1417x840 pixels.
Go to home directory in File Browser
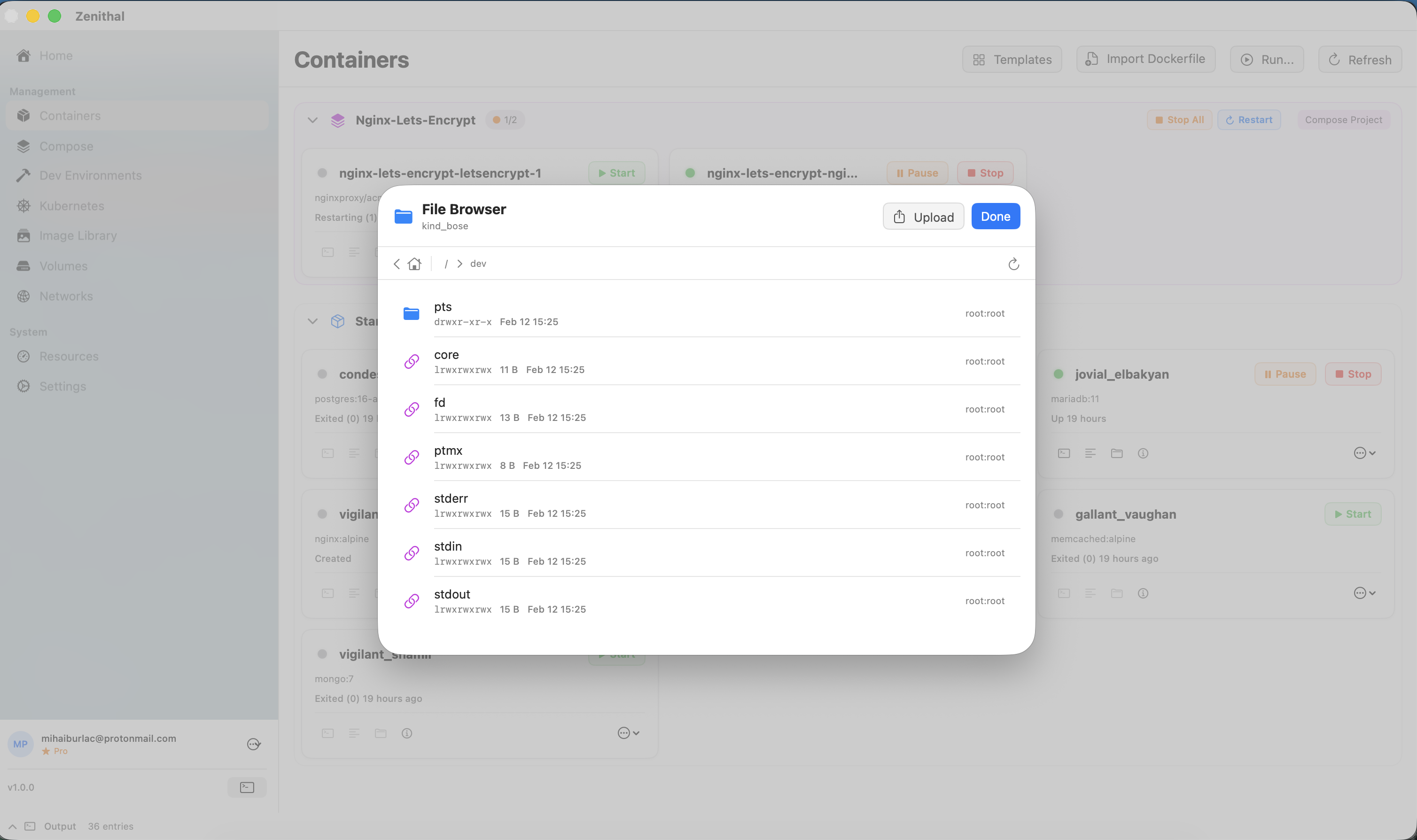pyautogui.click(x=415, y=263)
